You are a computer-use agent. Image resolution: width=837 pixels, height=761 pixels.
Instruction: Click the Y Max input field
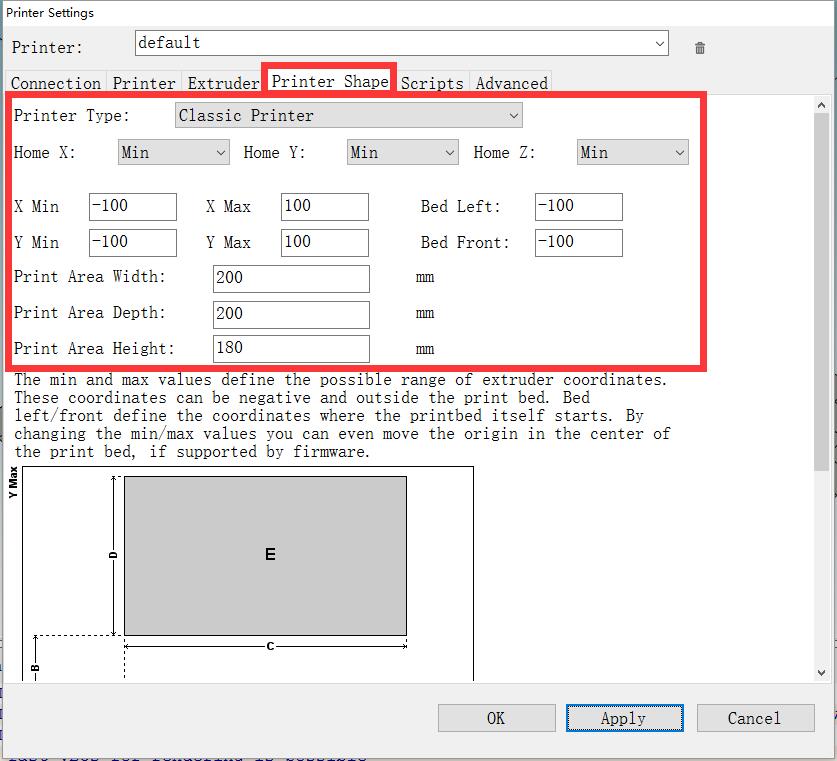[x=324, y=243]
